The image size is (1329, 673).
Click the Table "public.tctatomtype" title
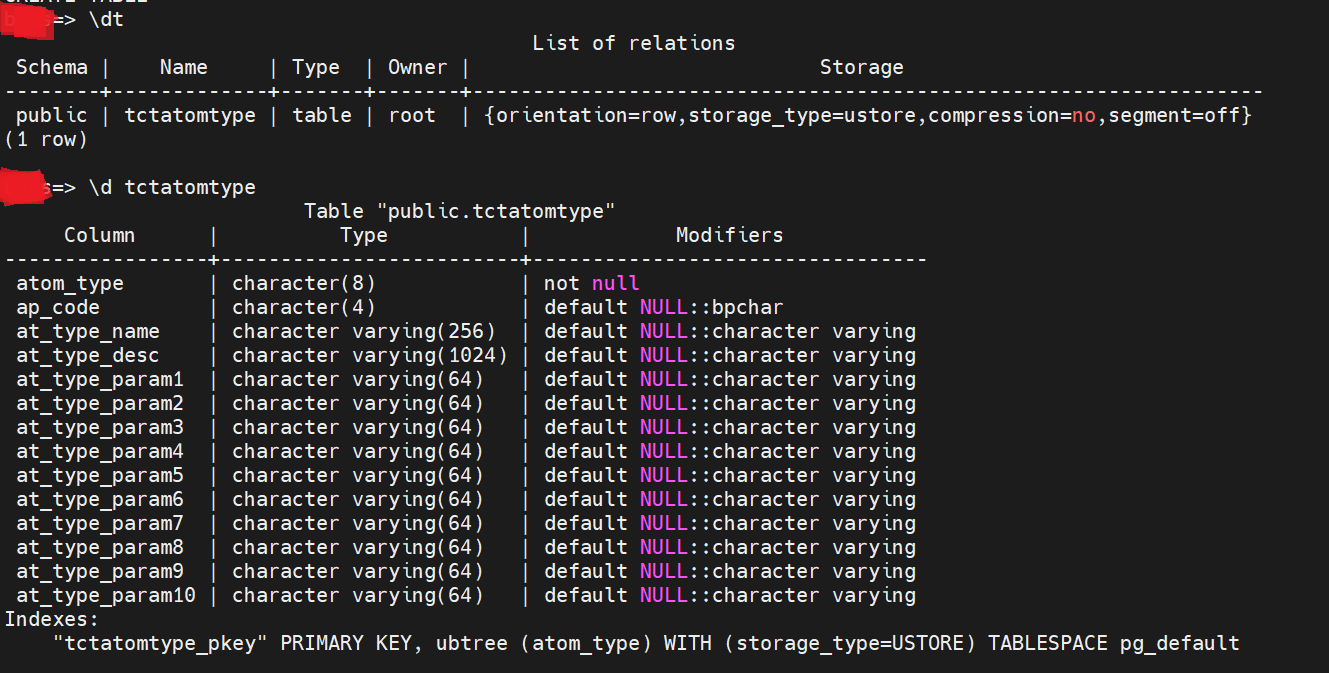click(459, 211)
